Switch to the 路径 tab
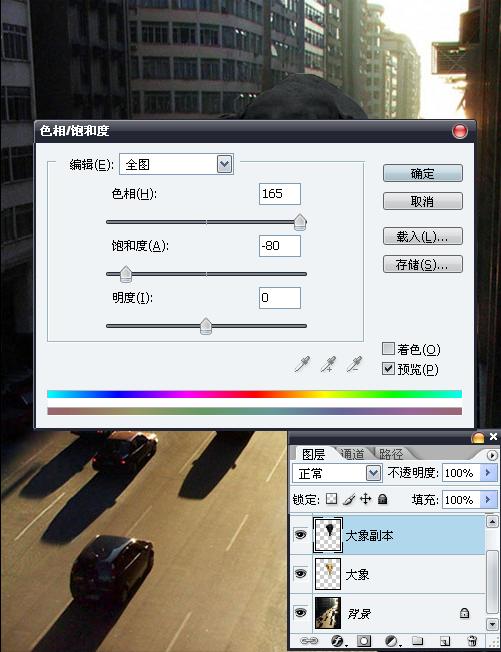Viewport: 501px width, 652px height. pyautogui.click(x=391, y=454)
